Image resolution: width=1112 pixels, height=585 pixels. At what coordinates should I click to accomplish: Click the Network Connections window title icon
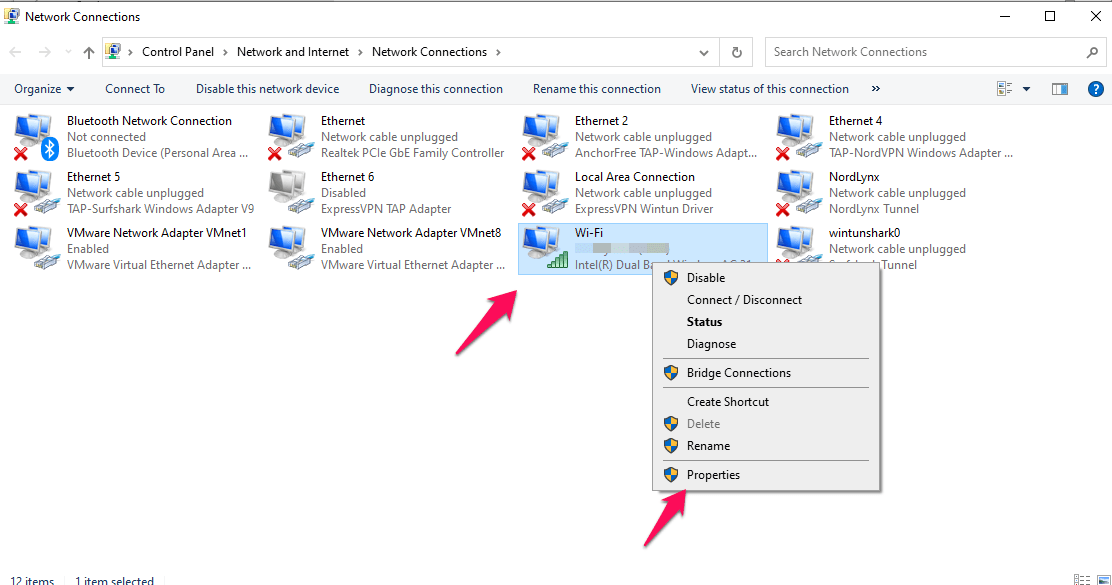click(12, 16)
